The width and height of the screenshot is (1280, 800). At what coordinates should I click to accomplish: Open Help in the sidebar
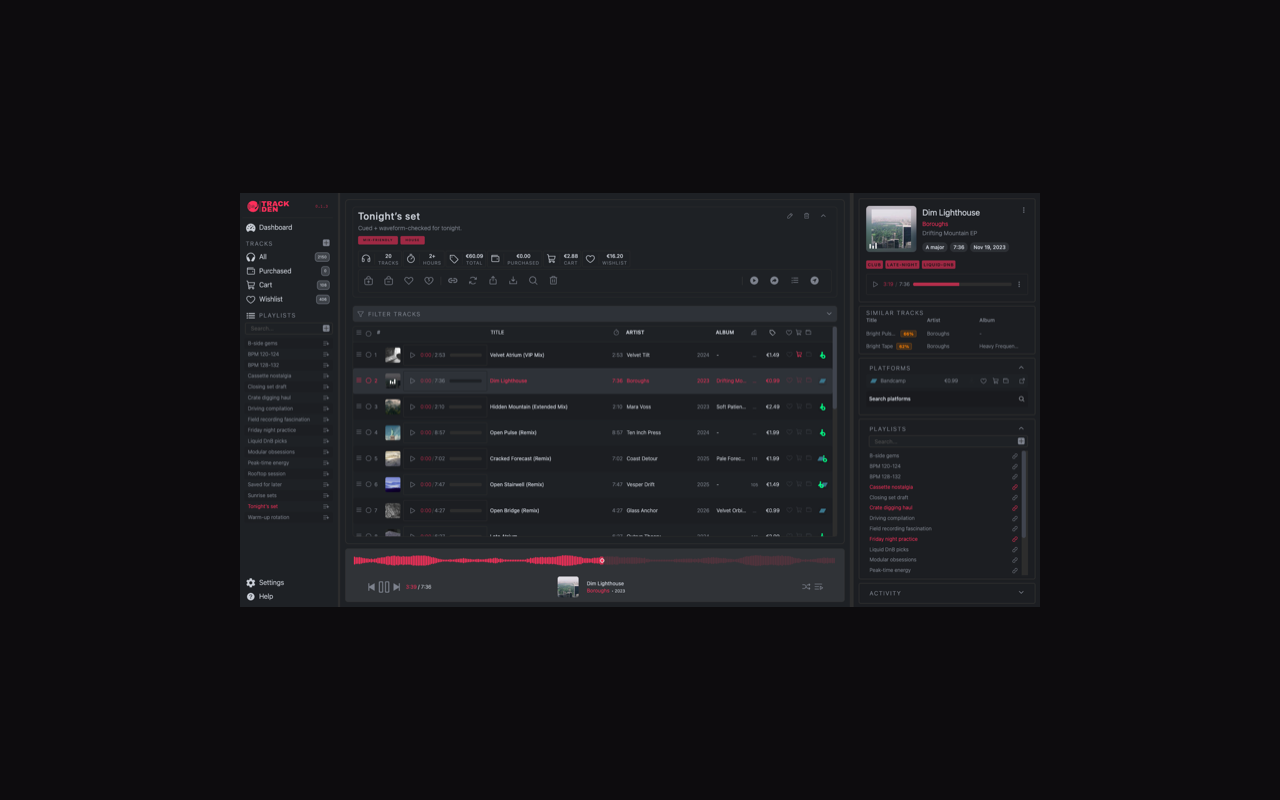[x=260, y=597]
